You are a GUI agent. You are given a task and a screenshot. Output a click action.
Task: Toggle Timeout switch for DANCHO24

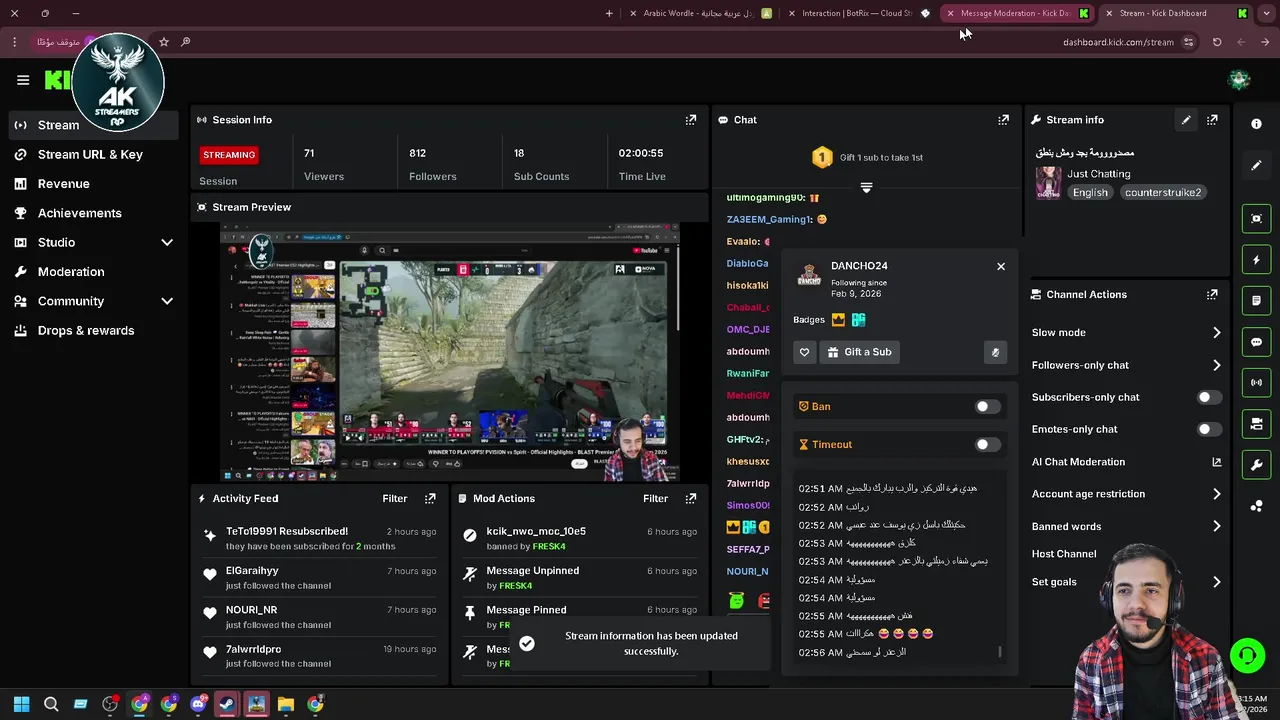987,445
